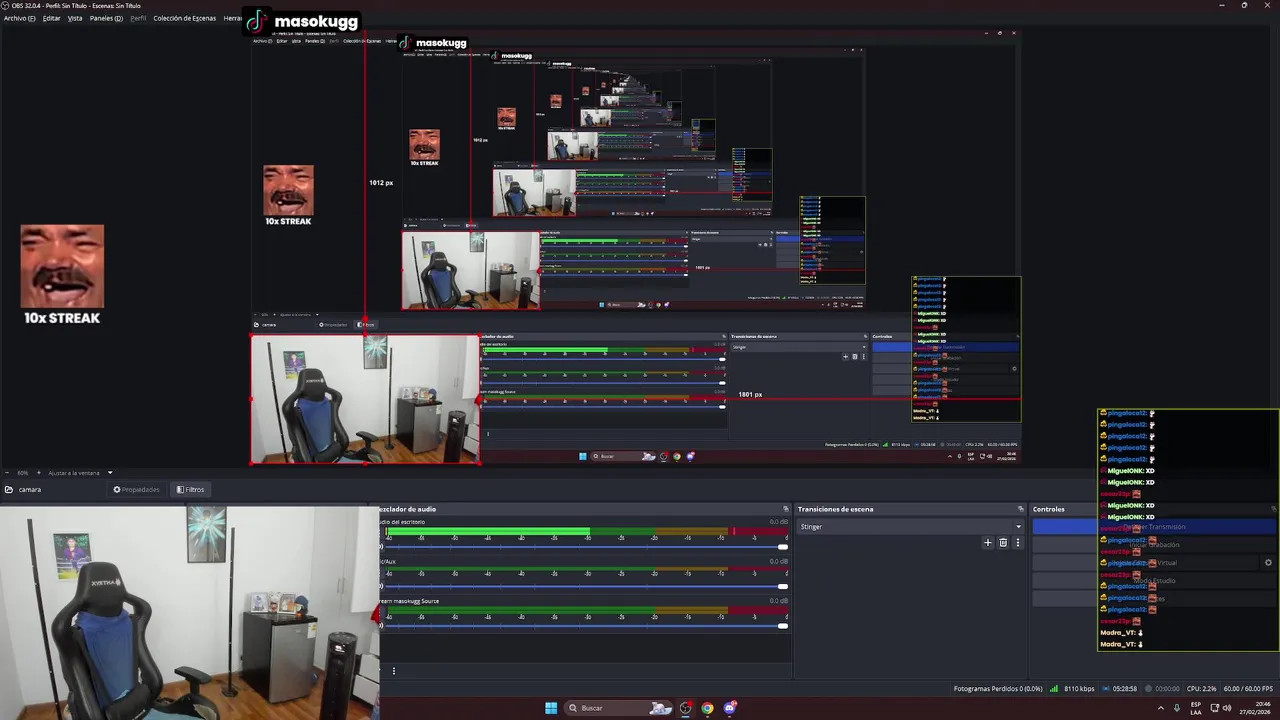Open virtual camera settings gear

click(1268, 562)
